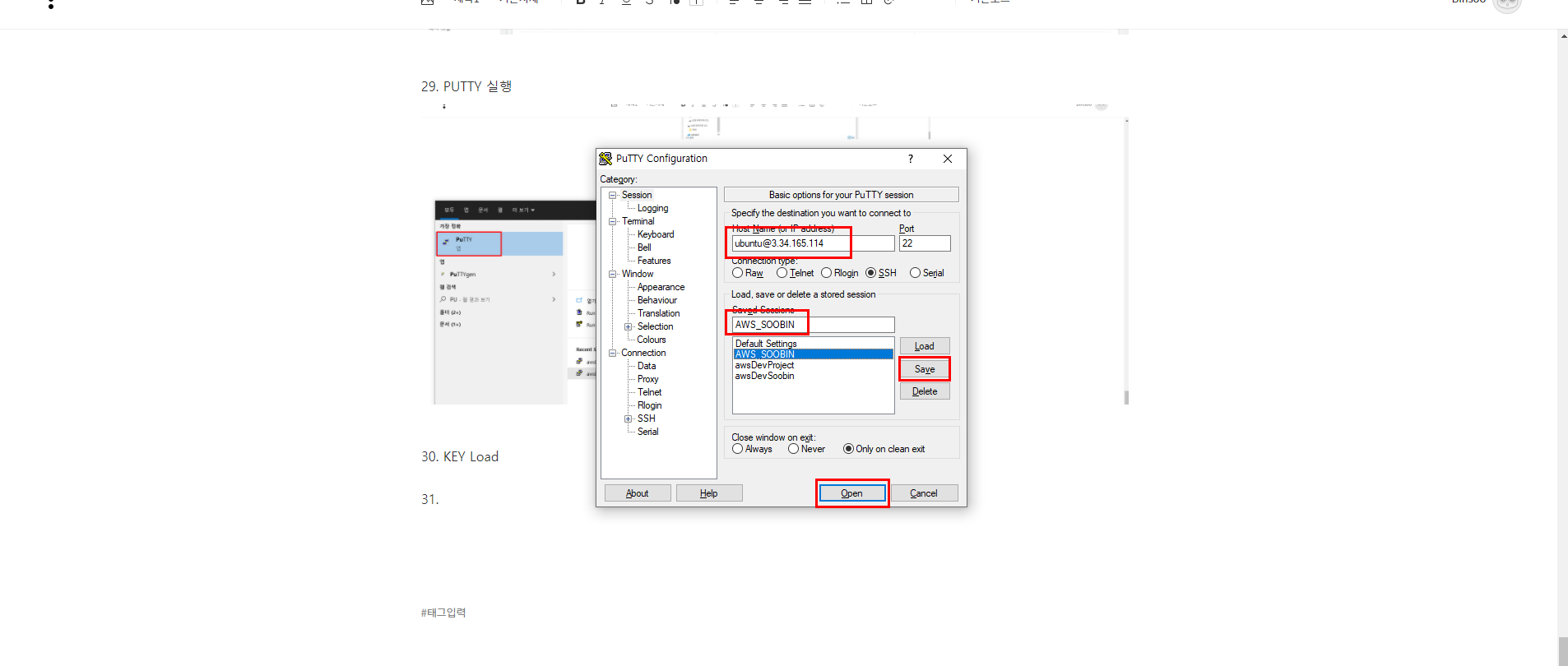
Task: Click the page vertical scrollbar thumb
Action: click(1562, 650)
